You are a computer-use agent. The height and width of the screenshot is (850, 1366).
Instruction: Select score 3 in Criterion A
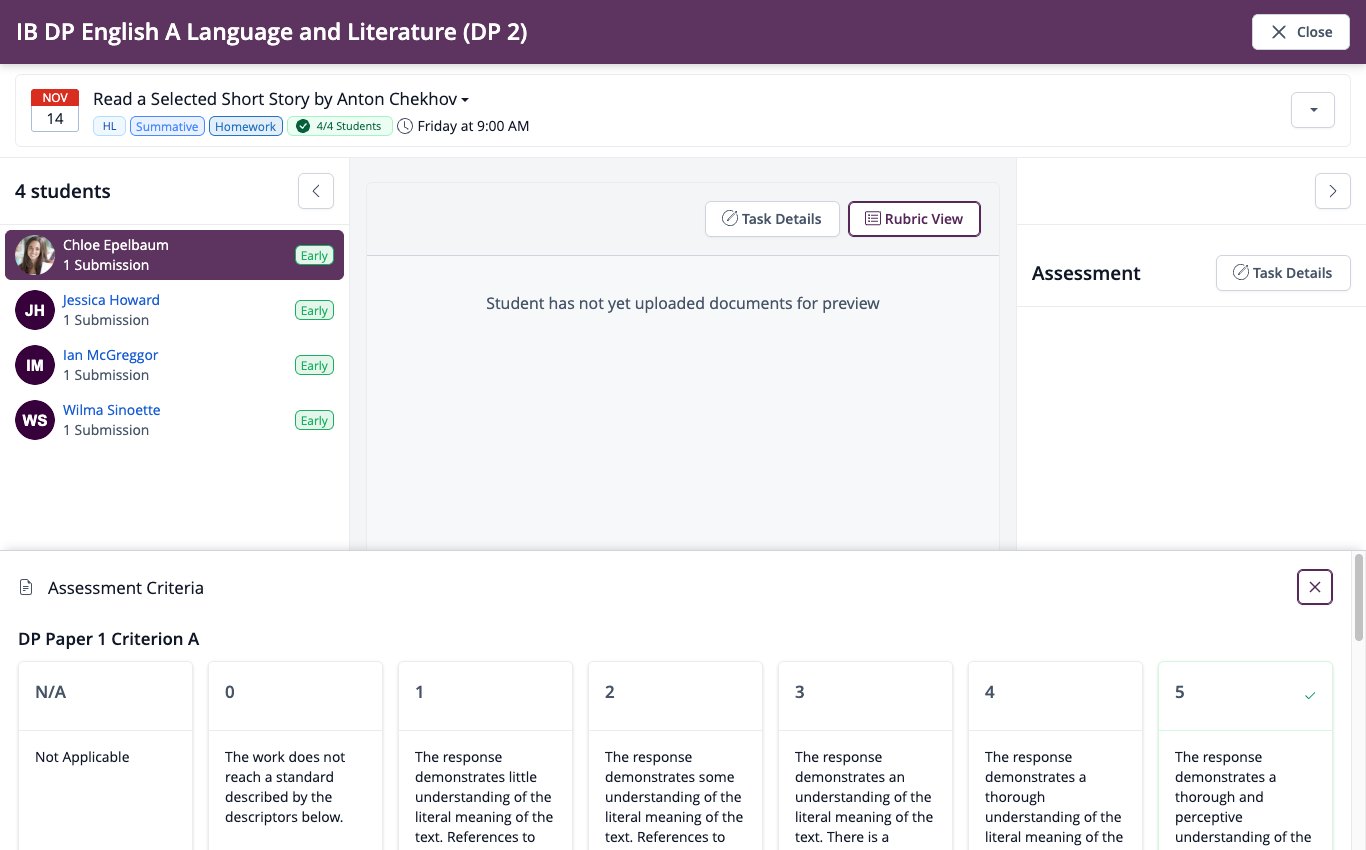pyautogui.click(x=865, y=755)
